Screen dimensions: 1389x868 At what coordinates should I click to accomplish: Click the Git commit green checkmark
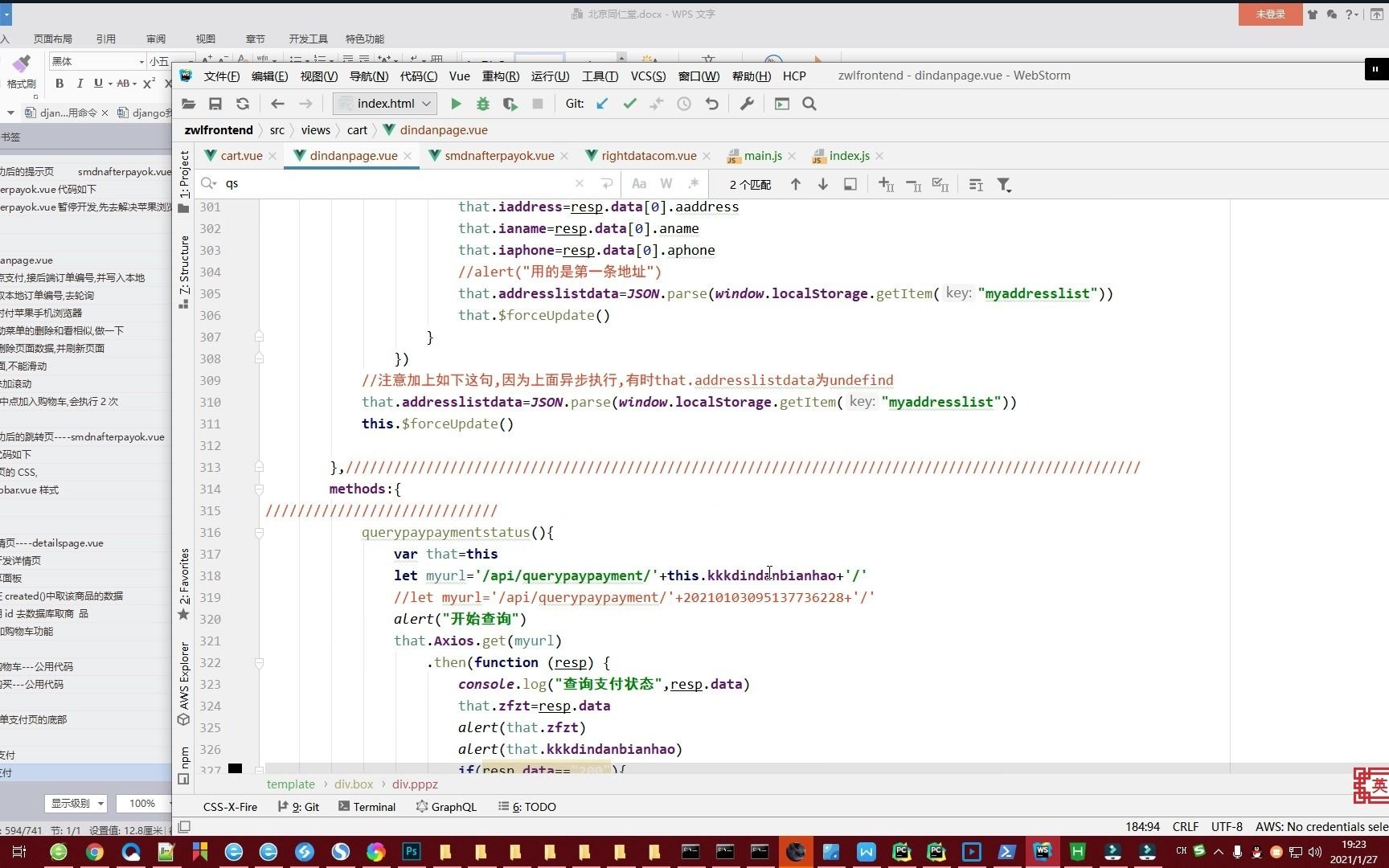[x=629, y=104]
